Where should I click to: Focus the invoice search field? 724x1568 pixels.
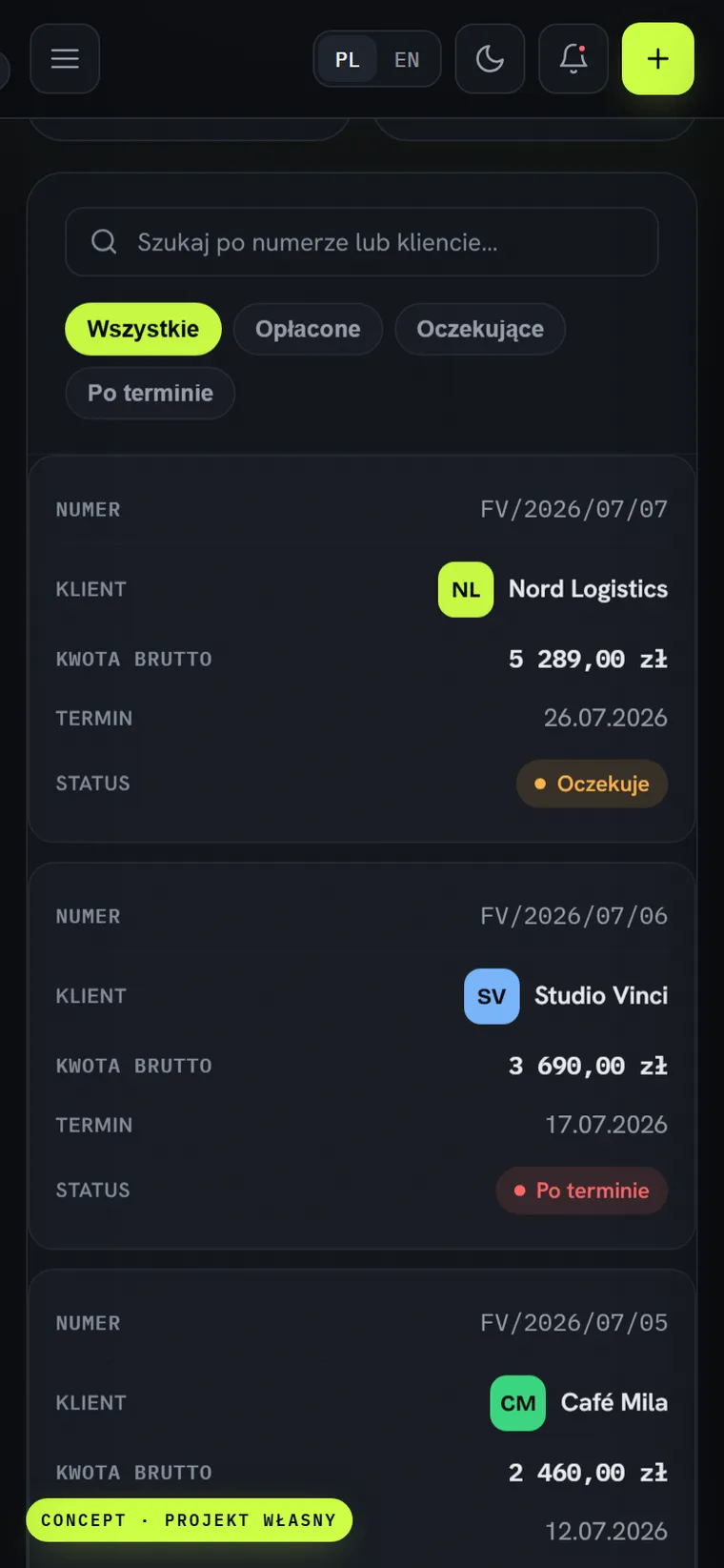(x=362, y=242)
